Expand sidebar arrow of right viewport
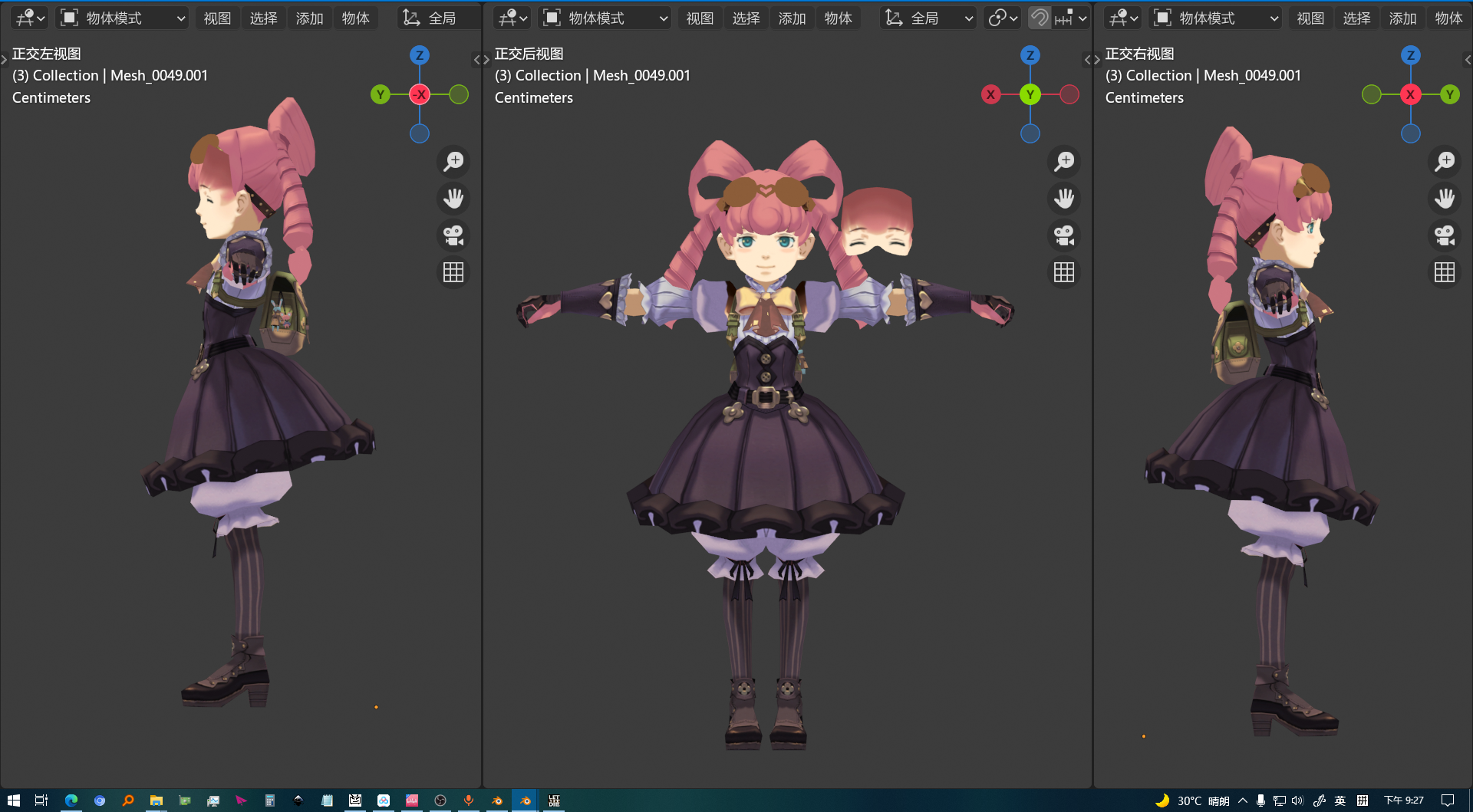The height and width of the screenshot is (812, 1473). click(1468, 59)
